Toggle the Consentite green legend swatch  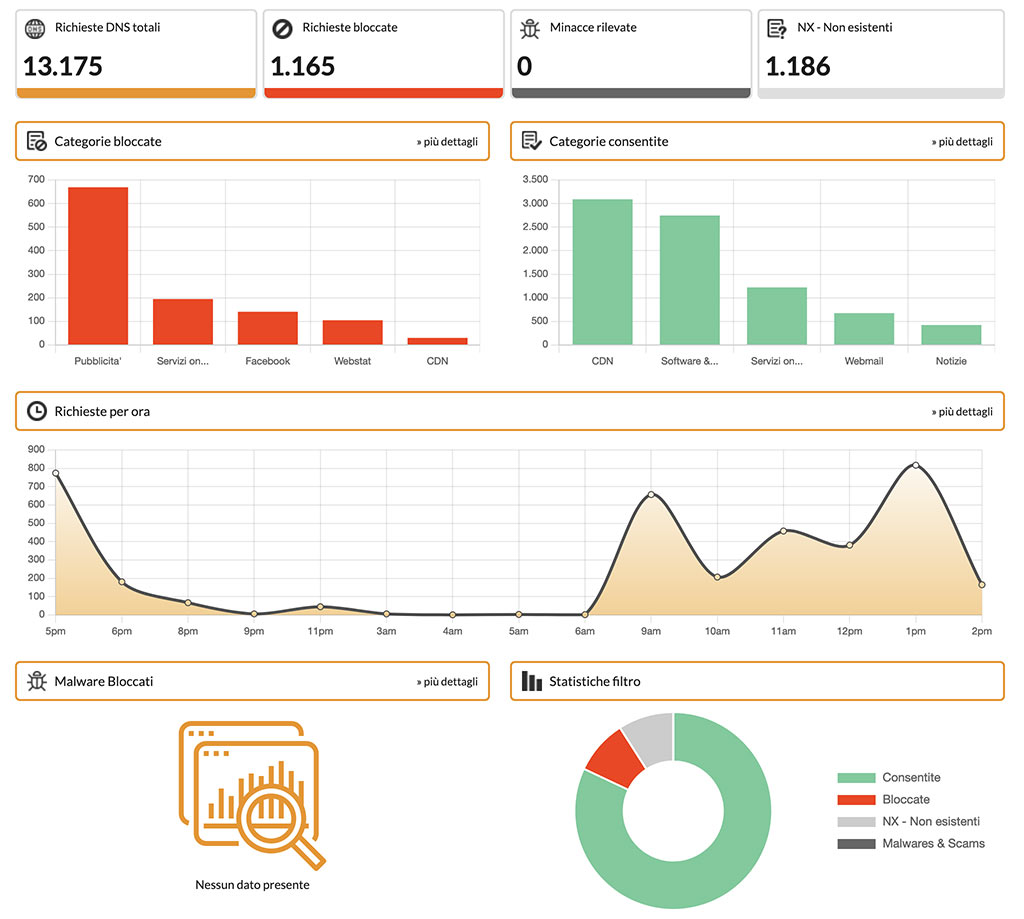click(x=856, y=777)
